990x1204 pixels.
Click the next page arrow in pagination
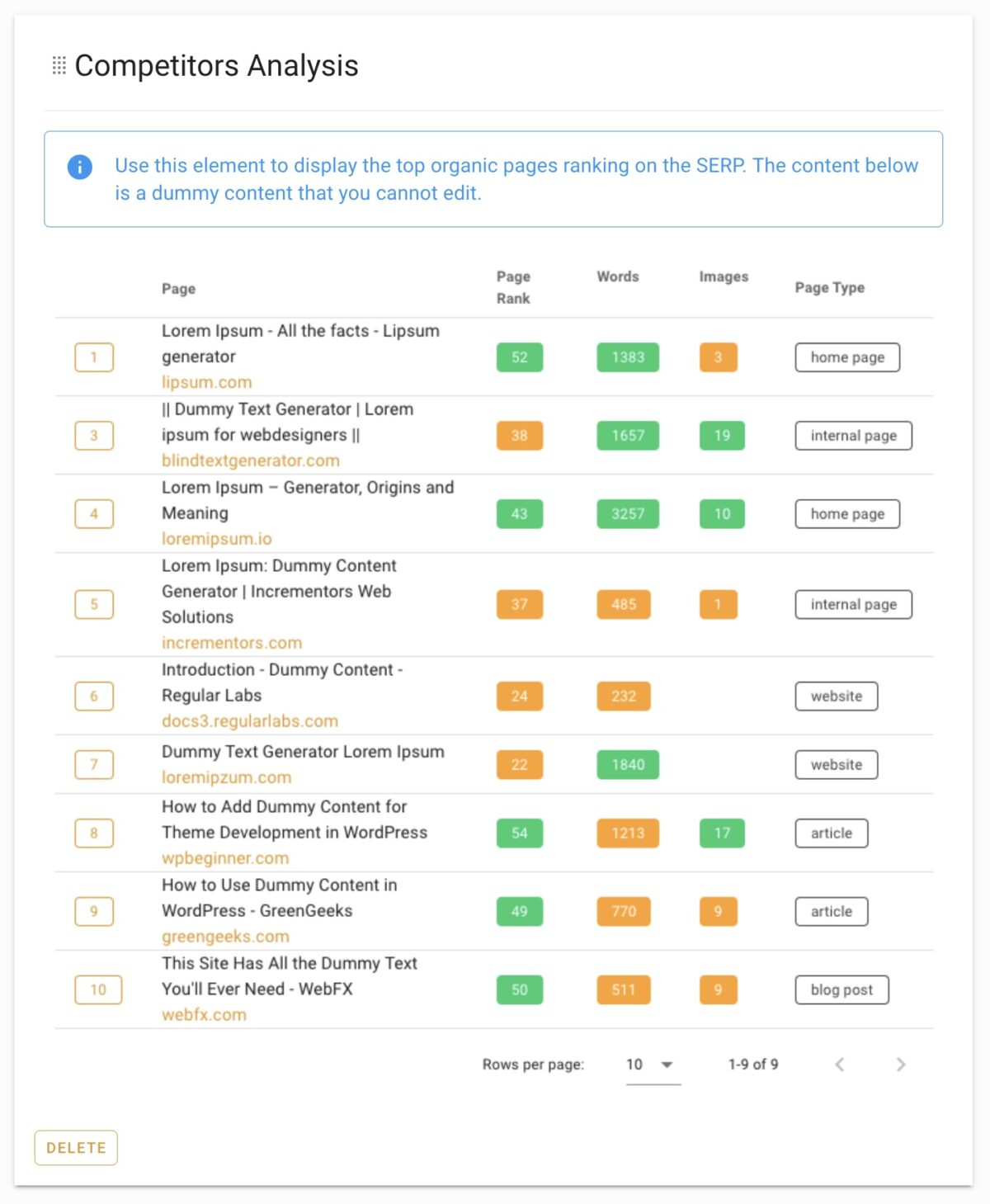pos(900,1065)
